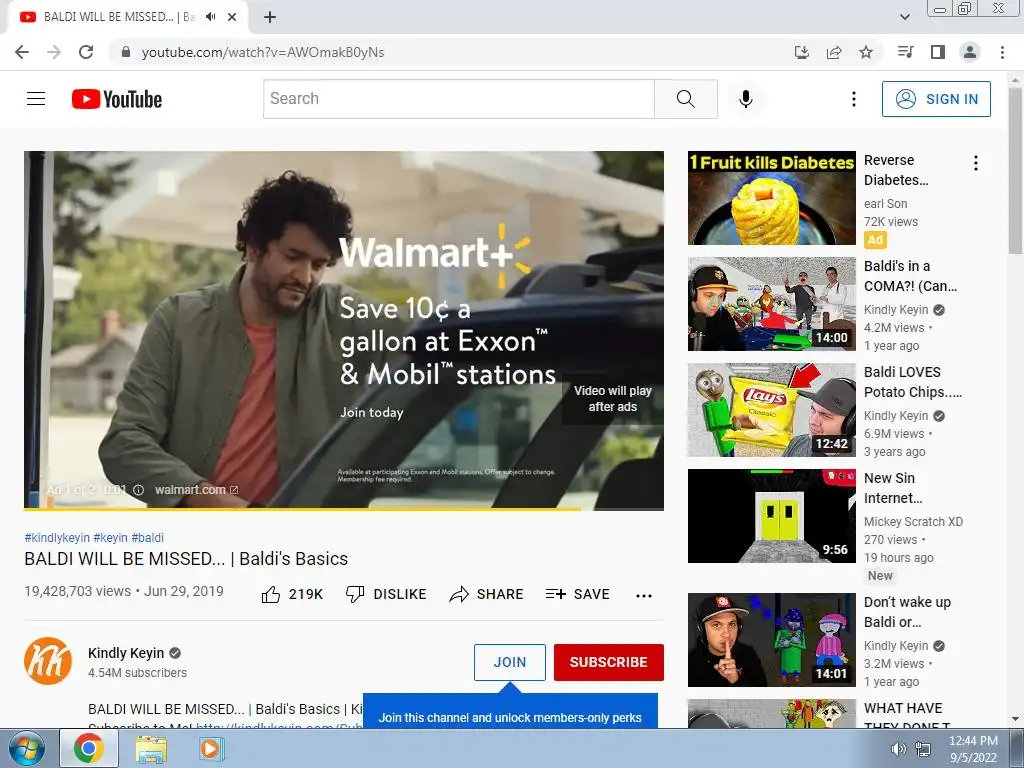Click the ad info circle icon

(138, 490)
